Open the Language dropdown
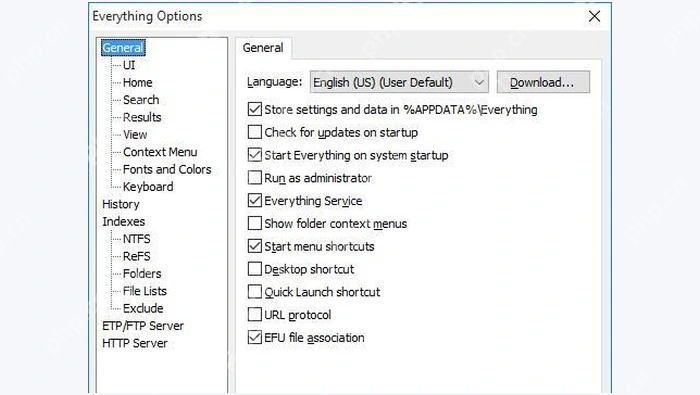Screen dimensions: 700x395 pyautogui.click(x=399, y=82)
